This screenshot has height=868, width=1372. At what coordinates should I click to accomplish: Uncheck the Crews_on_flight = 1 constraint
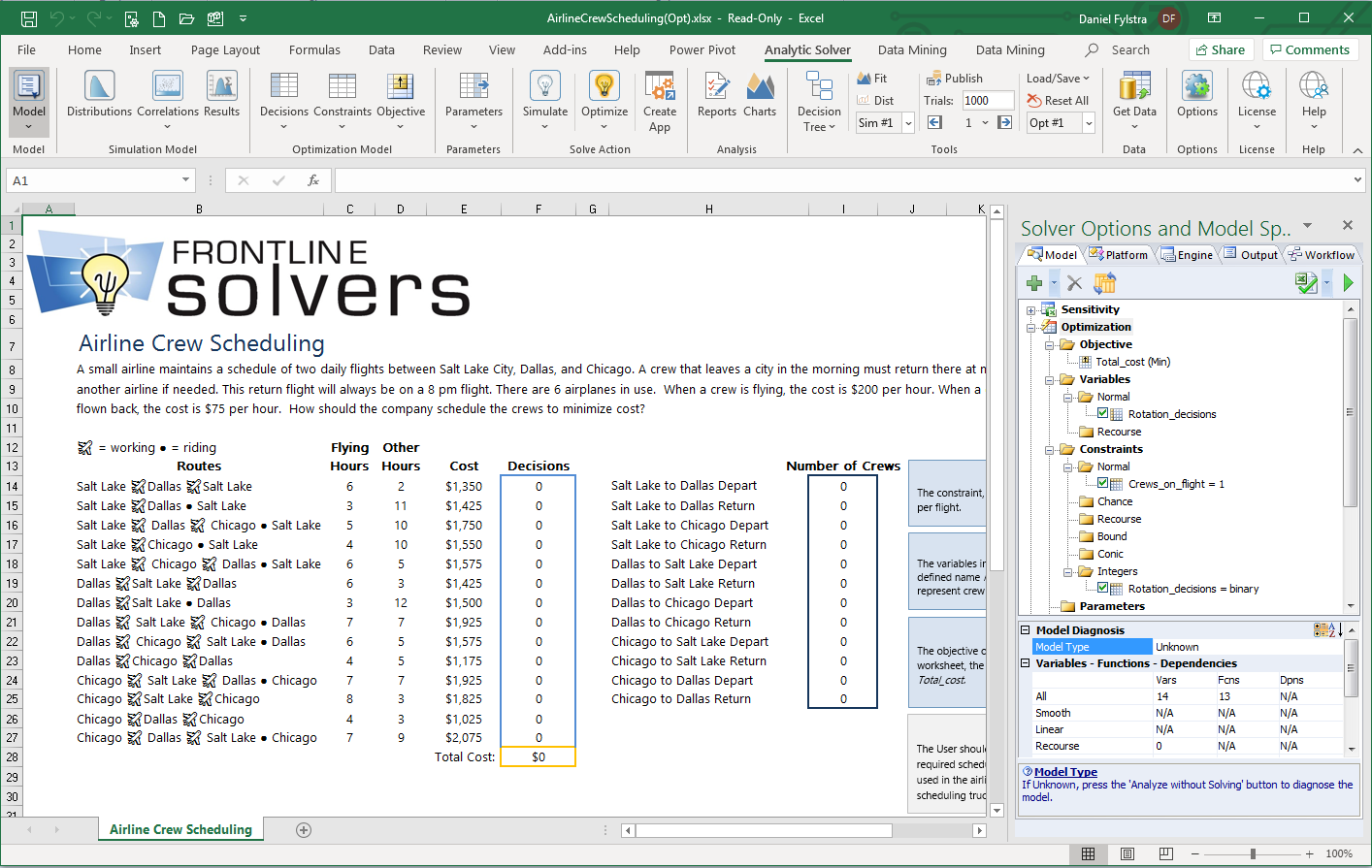coord(1102,483)
